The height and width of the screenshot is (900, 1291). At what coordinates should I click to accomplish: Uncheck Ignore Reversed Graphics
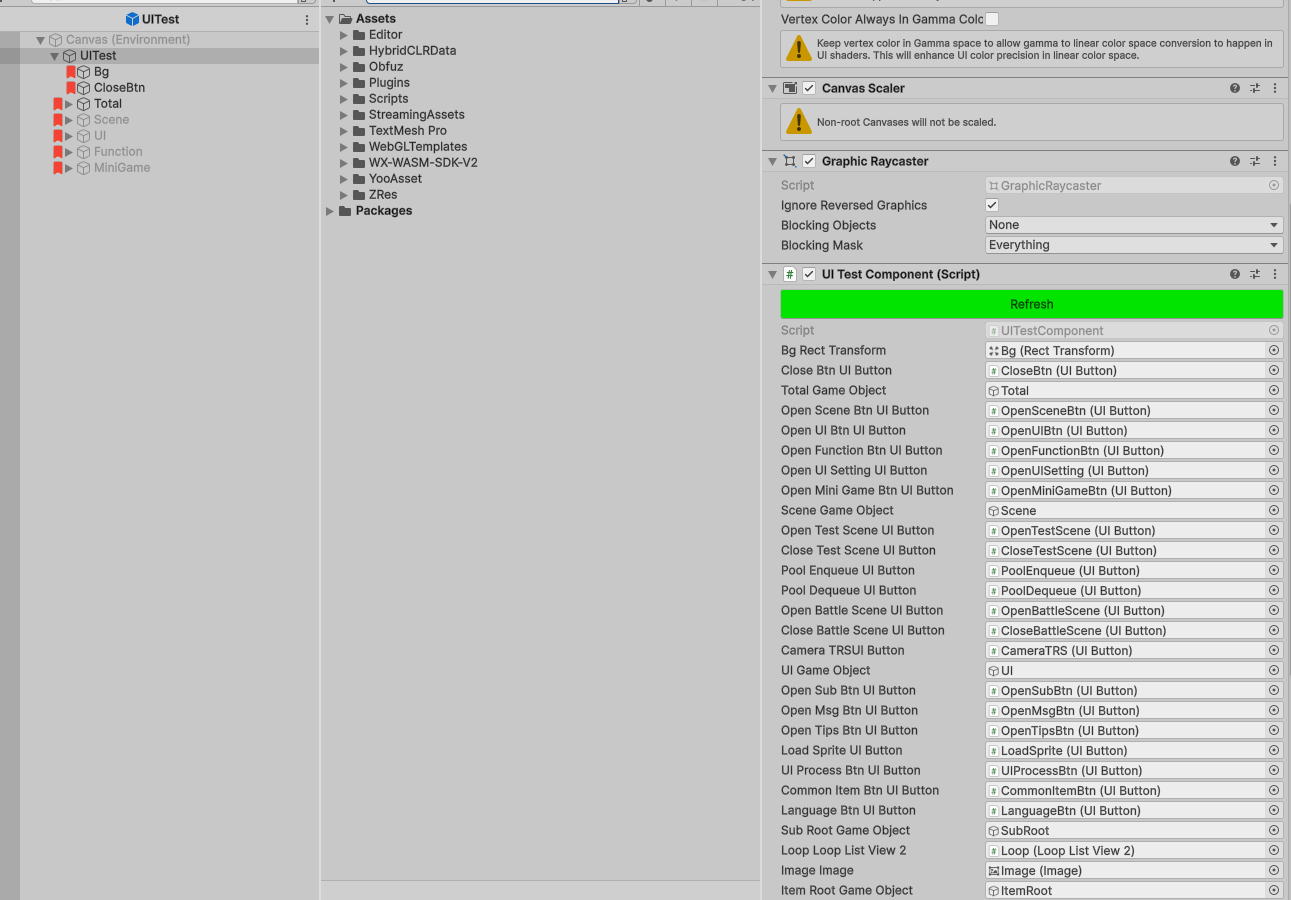(992, 205)
